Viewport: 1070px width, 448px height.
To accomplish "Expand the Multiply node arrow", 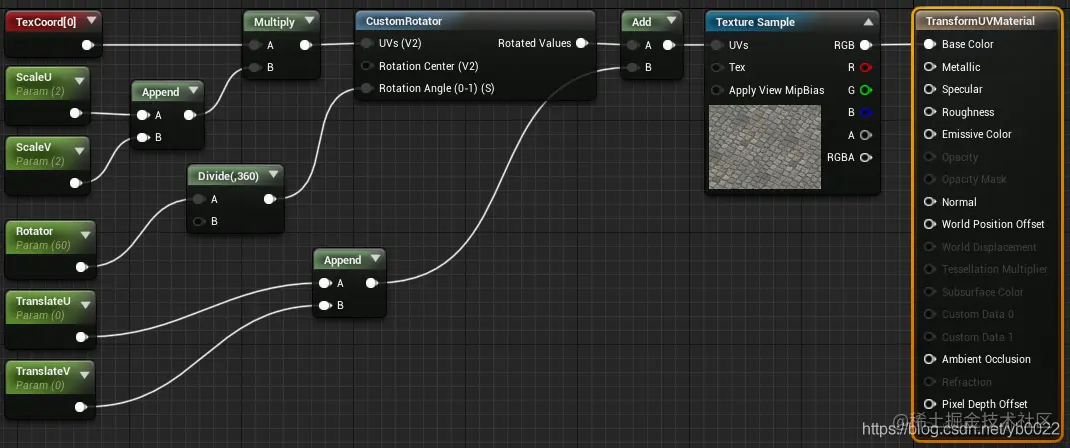I will click(310, 21).
